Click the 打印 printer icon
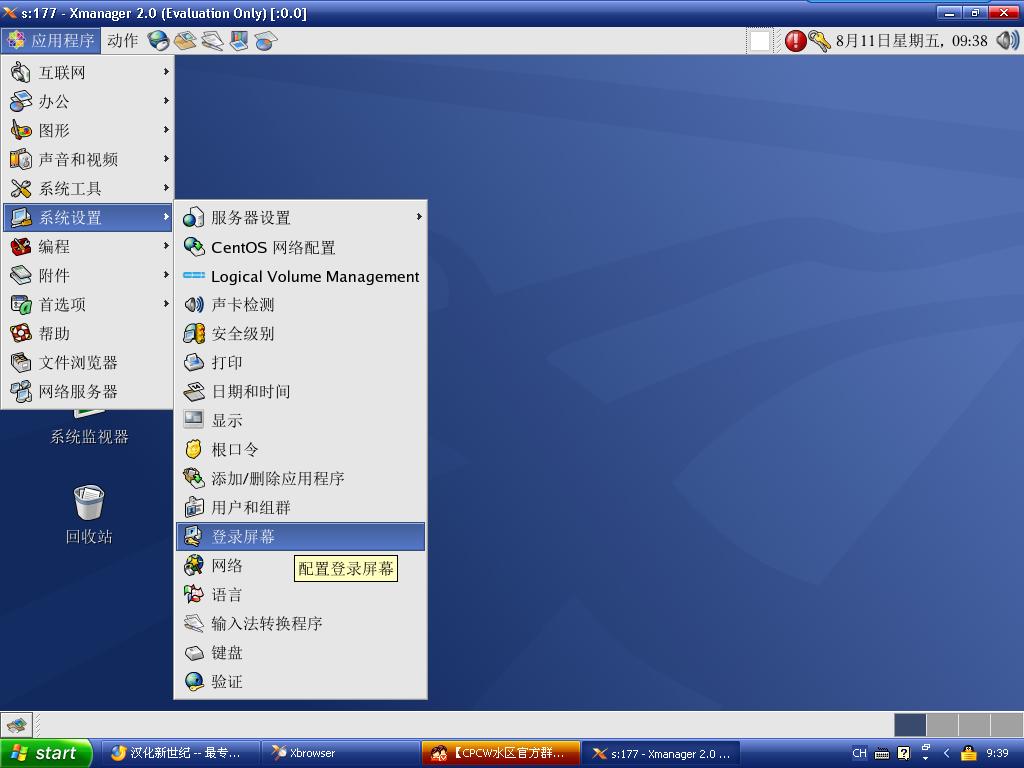1024x768 pixels. 193,362
